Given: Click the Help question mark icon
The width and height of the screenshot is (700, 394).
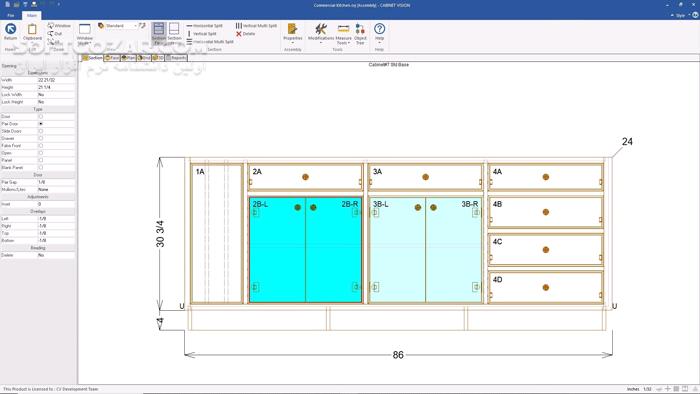Looking at the screenshot, I should pyautogui.click(x=379, y=29).
